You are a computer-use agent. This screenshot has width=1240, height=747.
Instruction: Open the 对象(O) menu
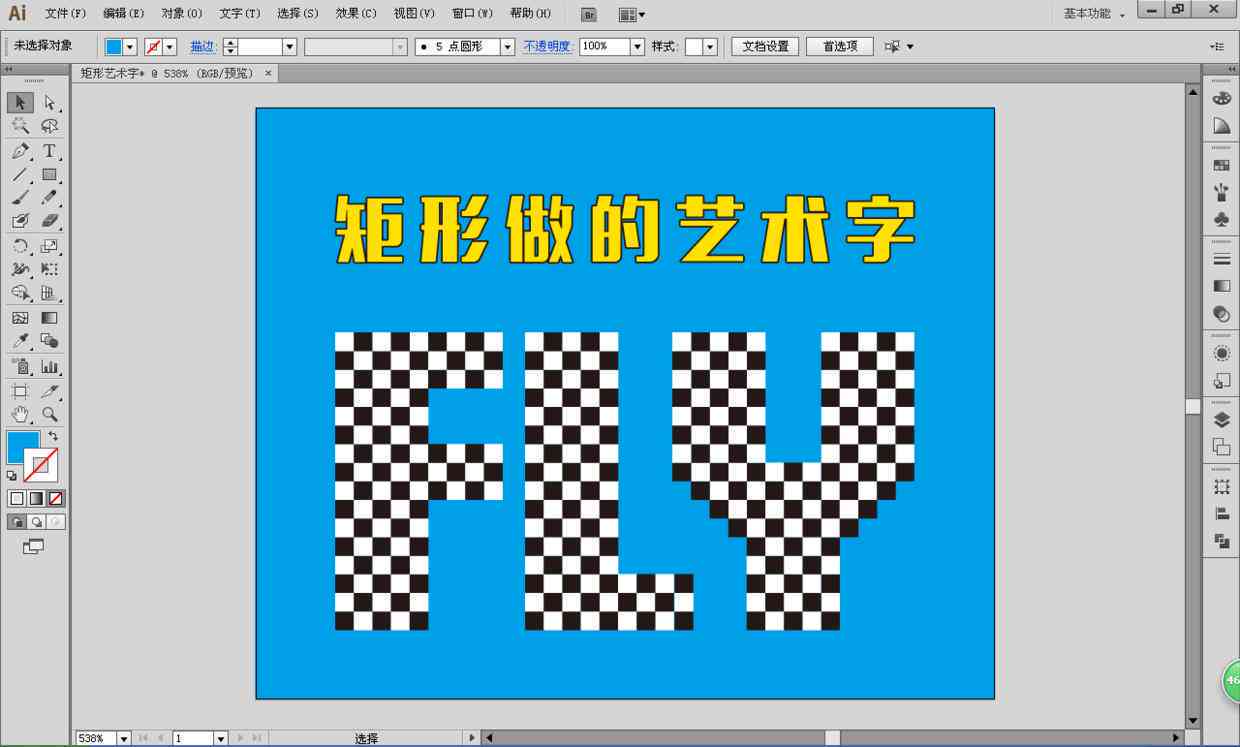point(182,14)
